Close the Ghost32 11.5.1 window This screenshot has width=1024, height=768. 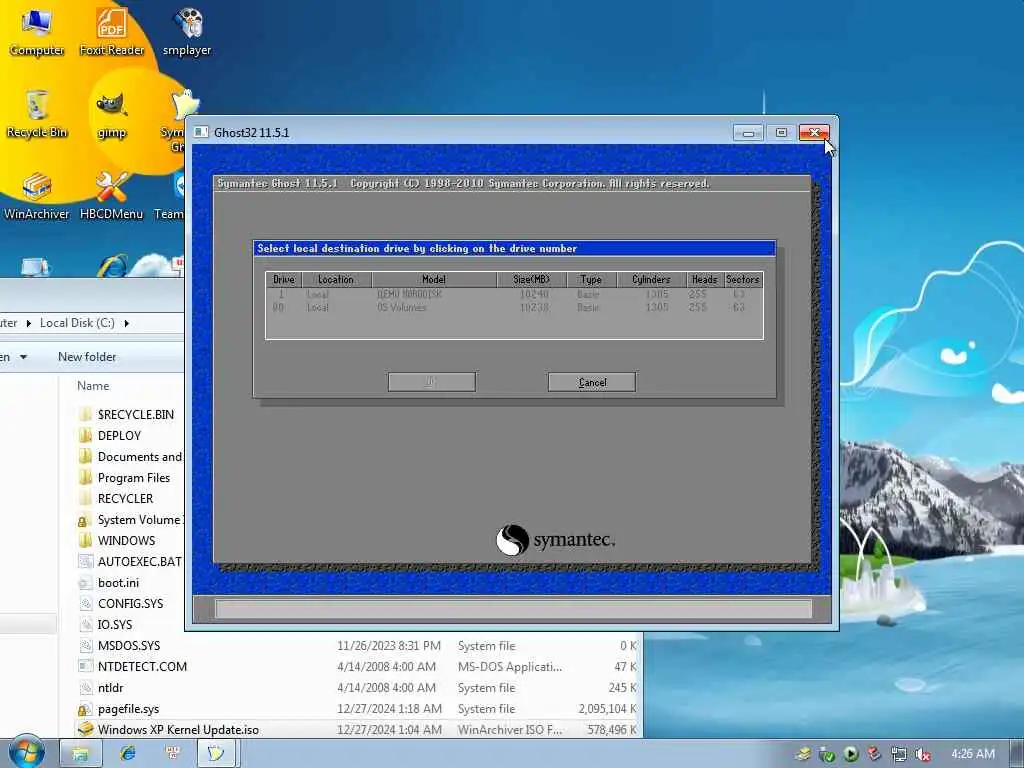(x=814, y=133)
